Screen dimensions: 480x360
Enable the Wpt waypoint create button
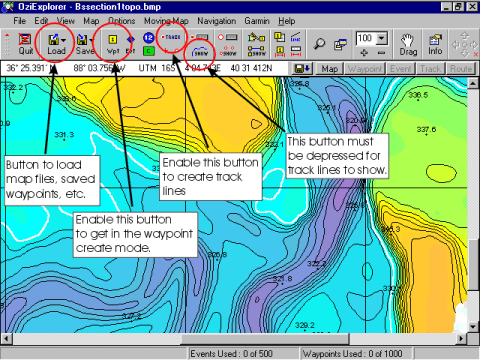tap(113, 44)
